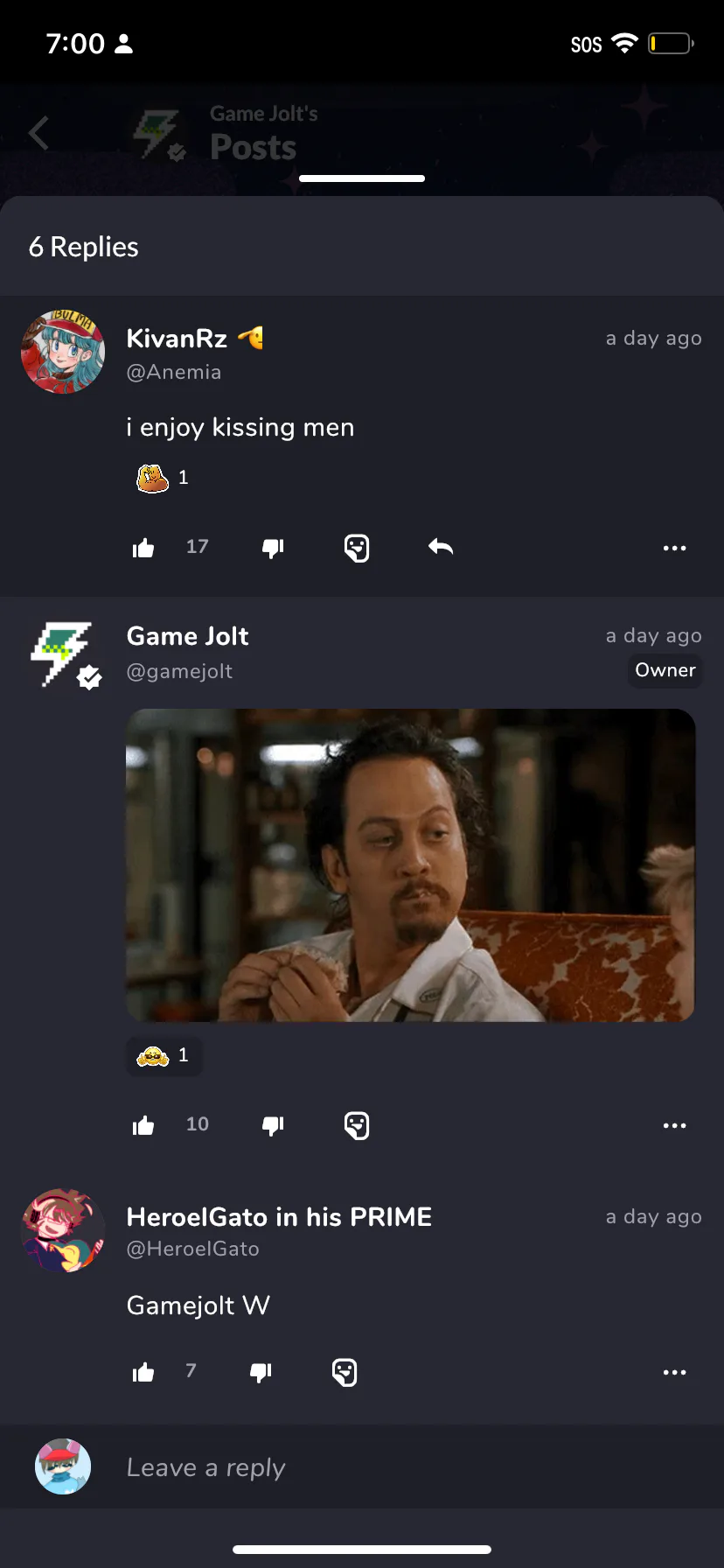
Task: Go back using the top-left chevron
Action: click(38, 133)
